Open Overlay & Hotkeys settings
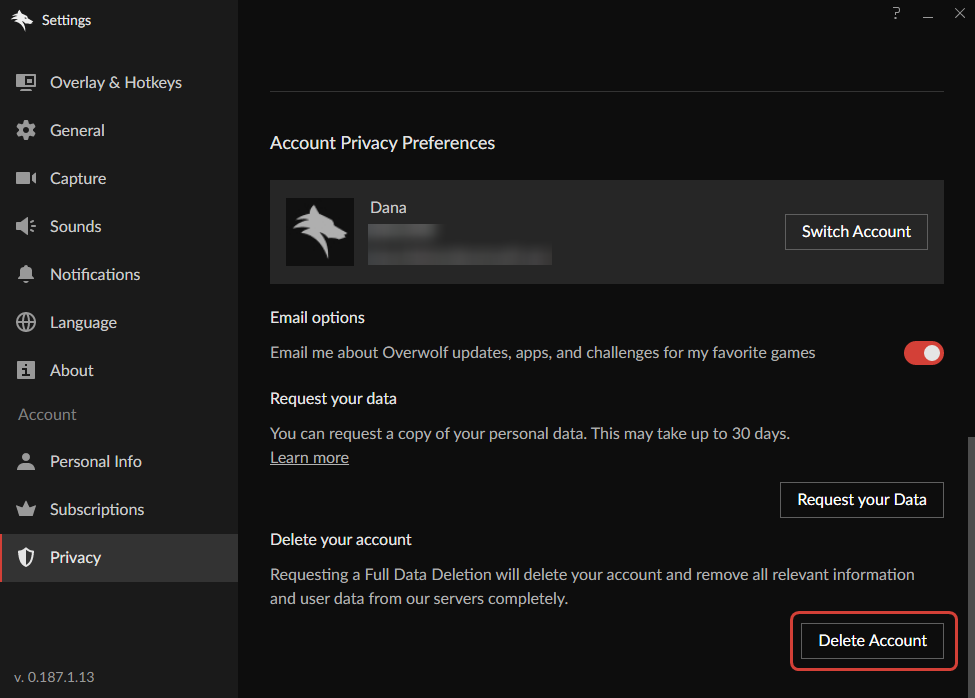This screenshot has height=698, width=975. coord(119,83)
